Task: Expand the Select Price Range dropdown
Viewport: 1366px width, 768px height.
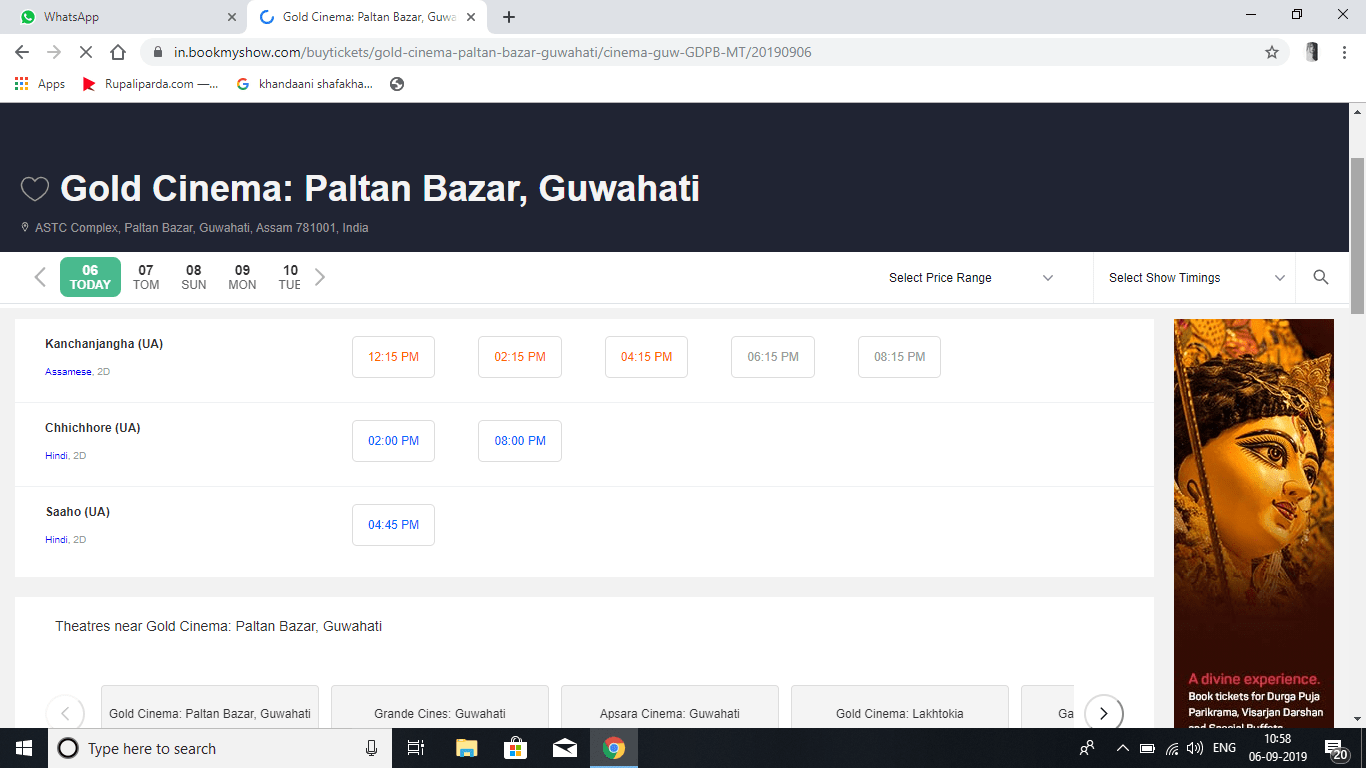Action: click(971, 278)
